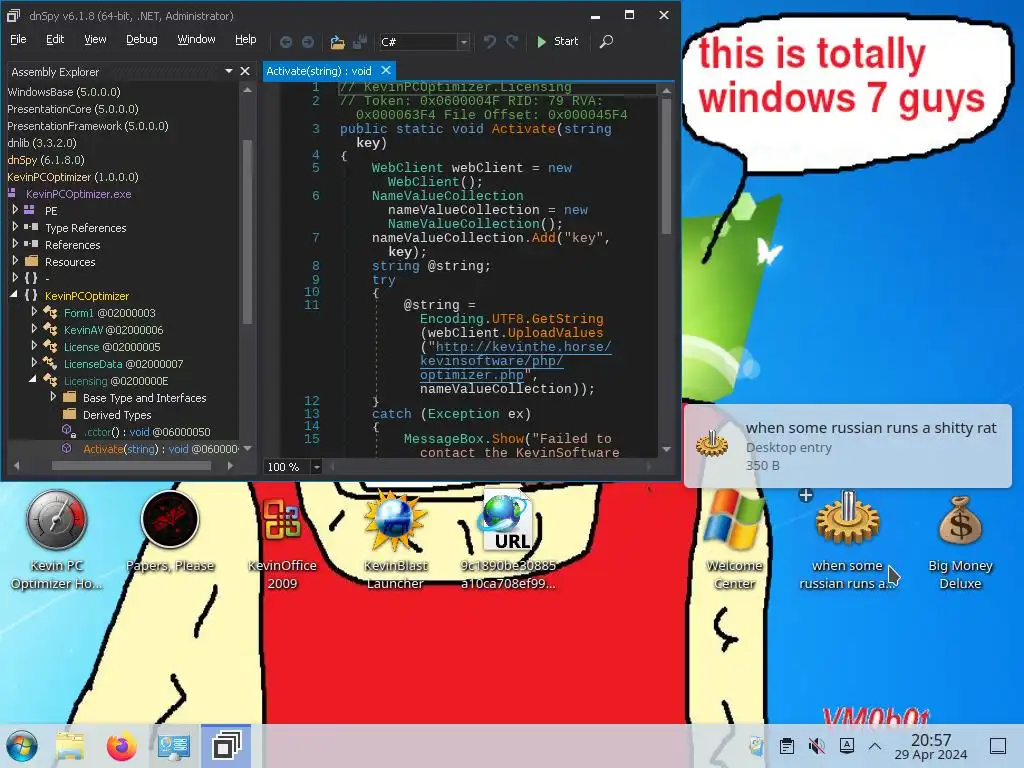Select the Derived Types folder

click(117, 415)
